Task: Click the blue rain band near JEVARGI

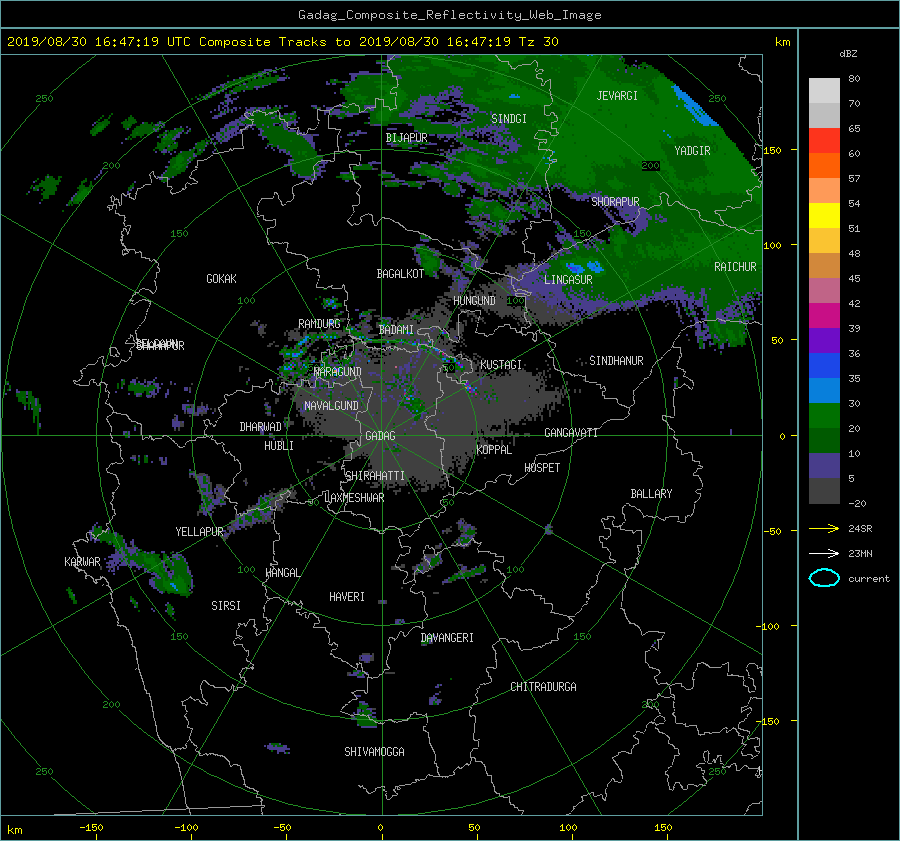Action: point(695,106)
